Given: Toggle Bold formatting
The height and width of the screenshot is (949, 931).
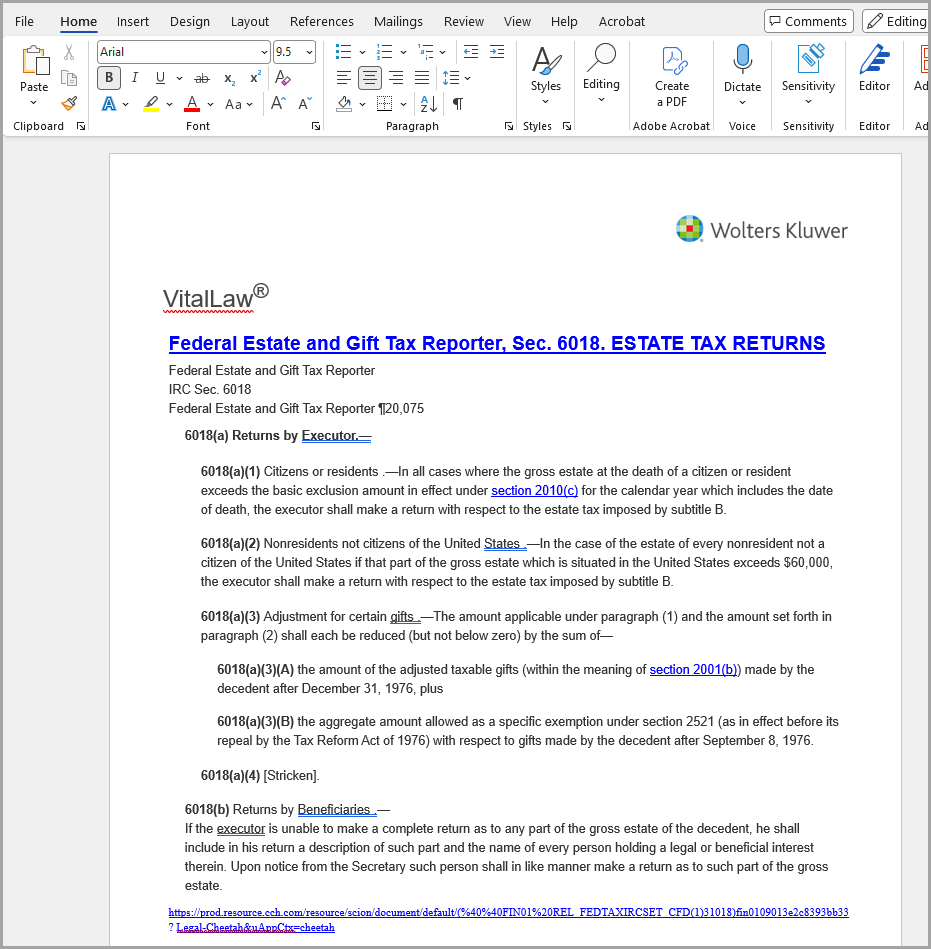Looking at the screenshot, I should coord(109,77).
